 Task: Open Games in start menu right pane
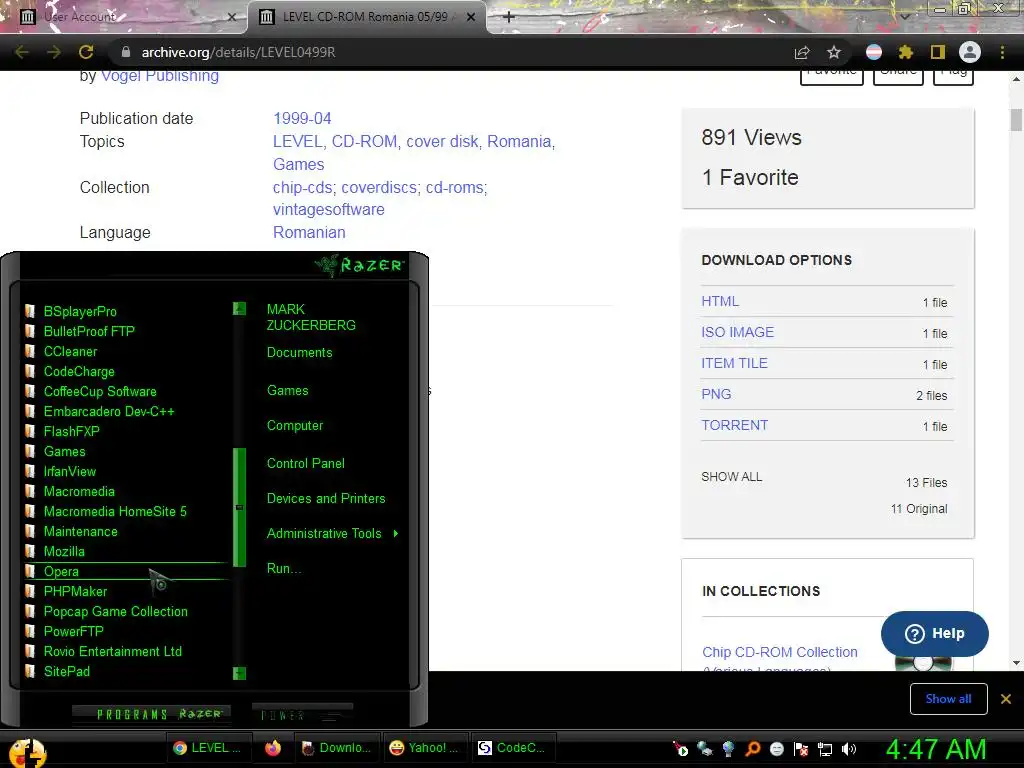pyautogui.click(x=287, y=391)
